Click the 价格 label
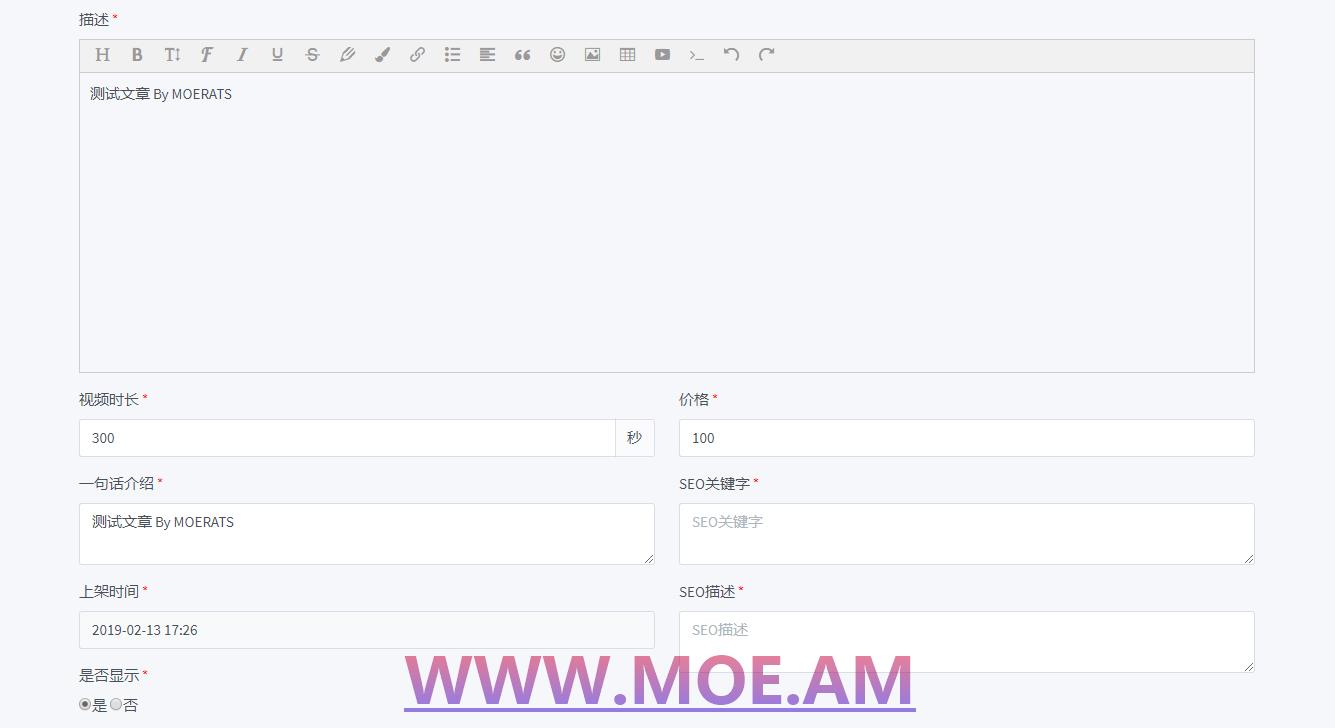The width and height of the screenshot is (1335, 728). pos(694,399)
